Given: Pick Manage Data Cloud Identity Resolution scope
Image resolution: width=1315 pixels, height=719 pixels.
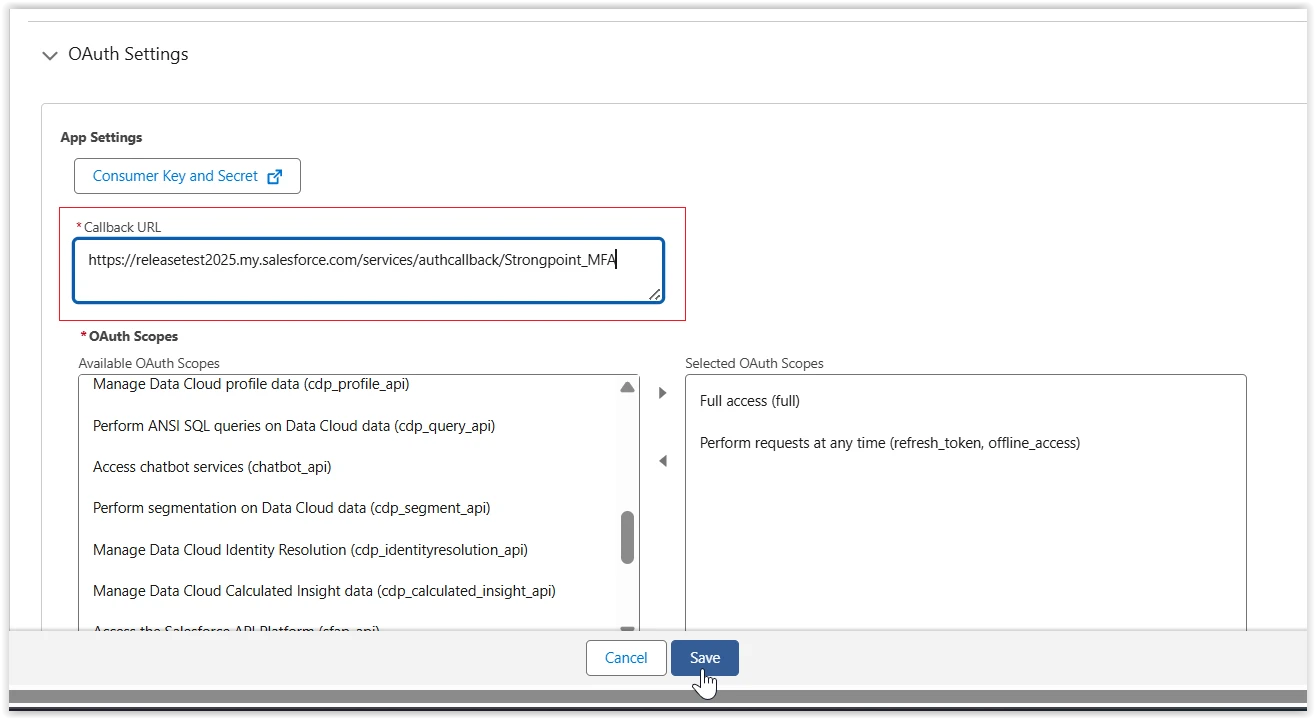Looking at the screenshot, I should point(310,550).
